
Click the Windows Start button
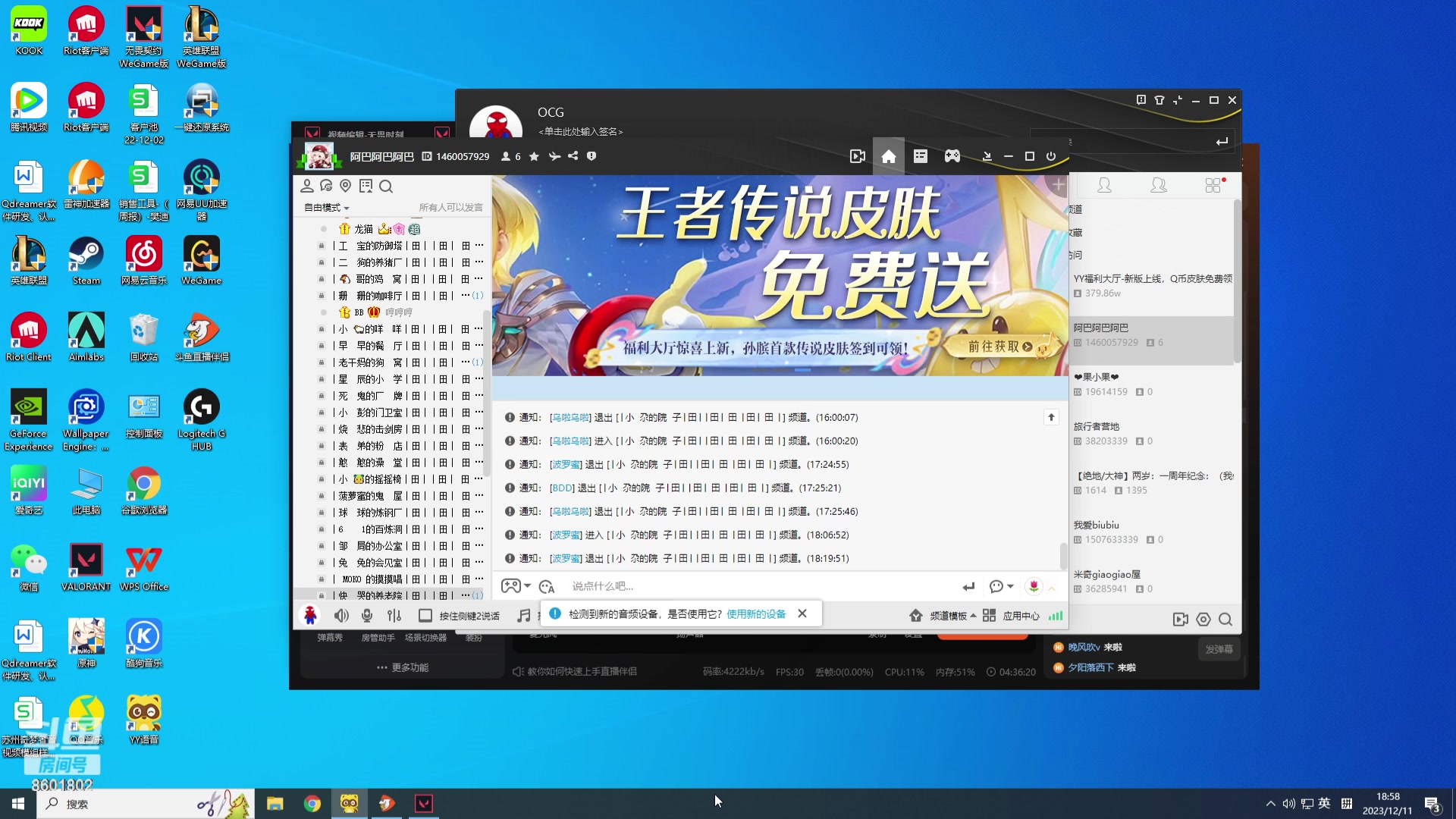click(x=18, y=804)
